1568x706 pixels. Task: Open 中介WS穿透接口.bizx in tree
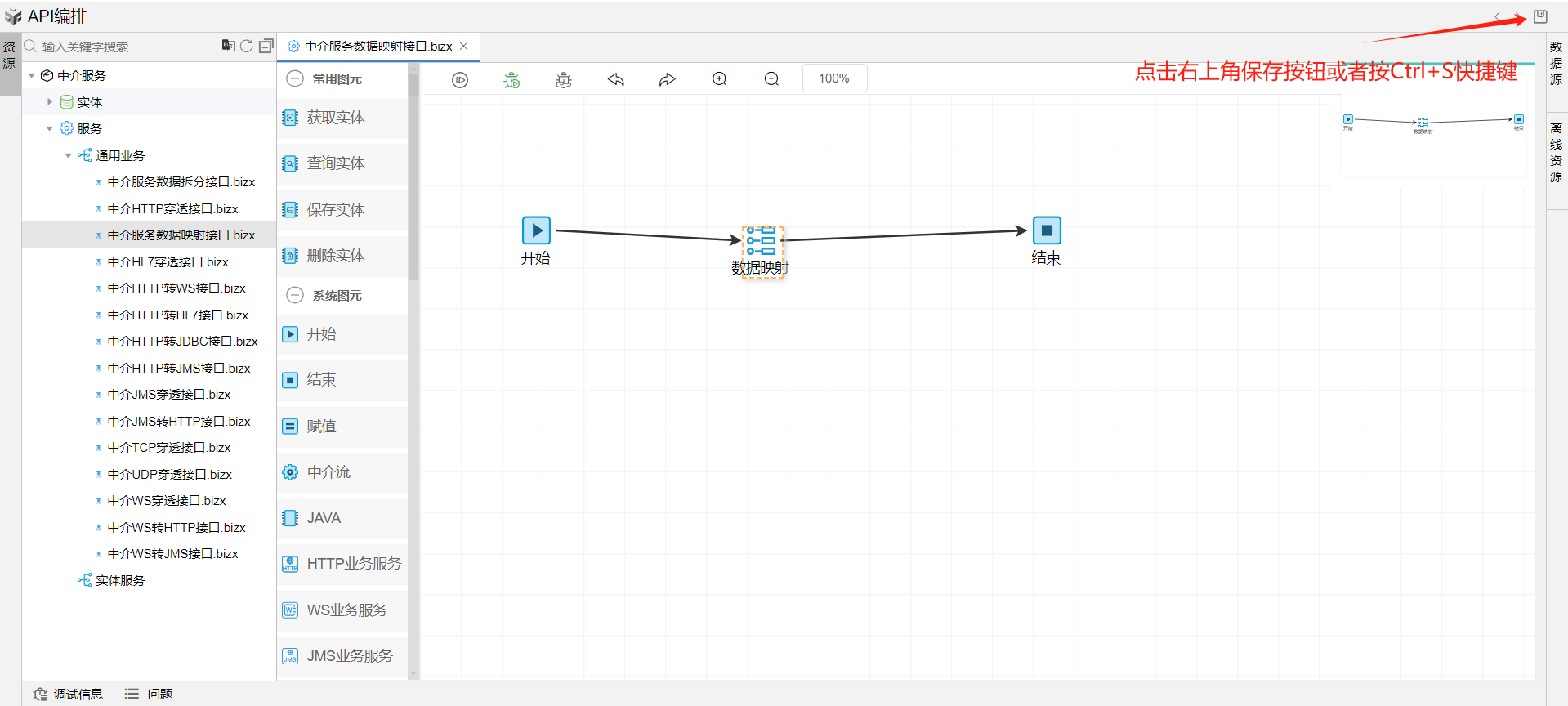point(167,501)
